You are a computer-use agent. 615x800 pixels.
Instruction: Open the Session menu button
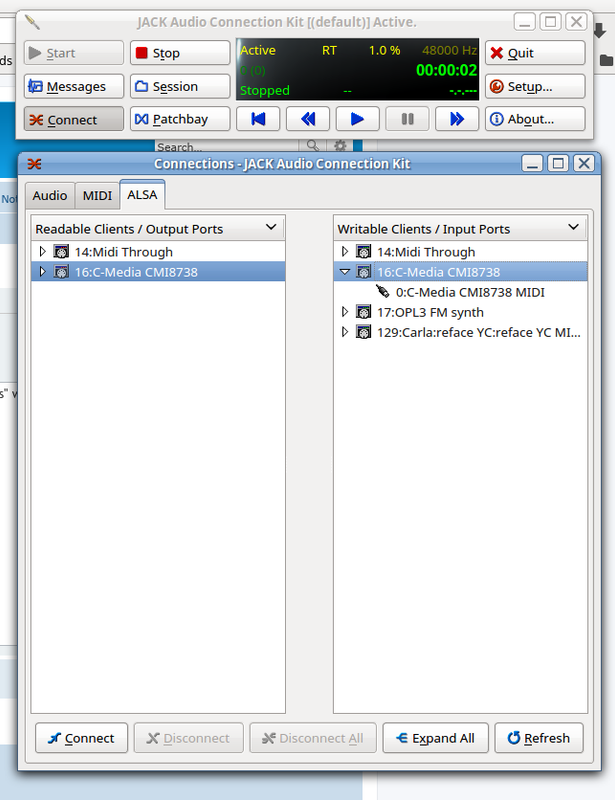coord(180,86)
